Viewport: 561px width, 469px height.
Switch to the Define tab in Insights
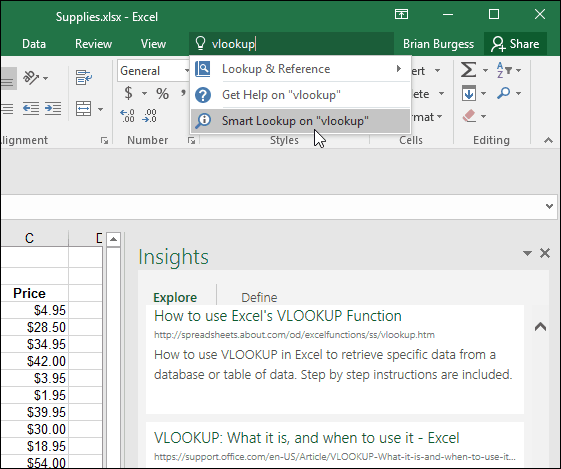[259, 297]
